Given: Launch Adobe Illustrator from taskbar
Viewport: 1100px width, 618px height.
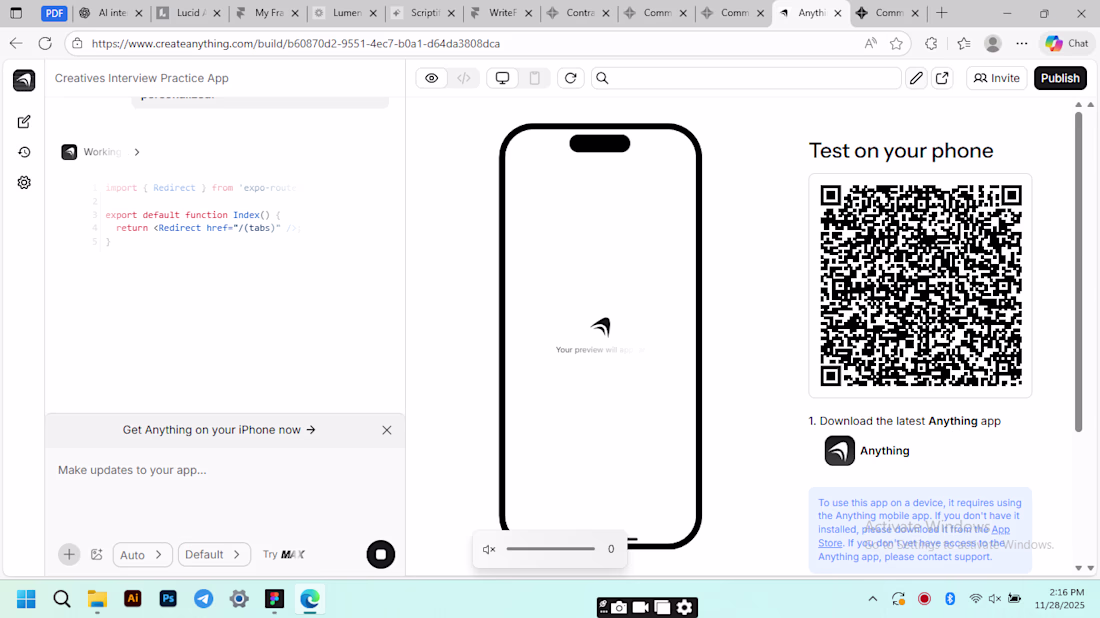Looking at the screenshot, I should [x=133, y=598].
